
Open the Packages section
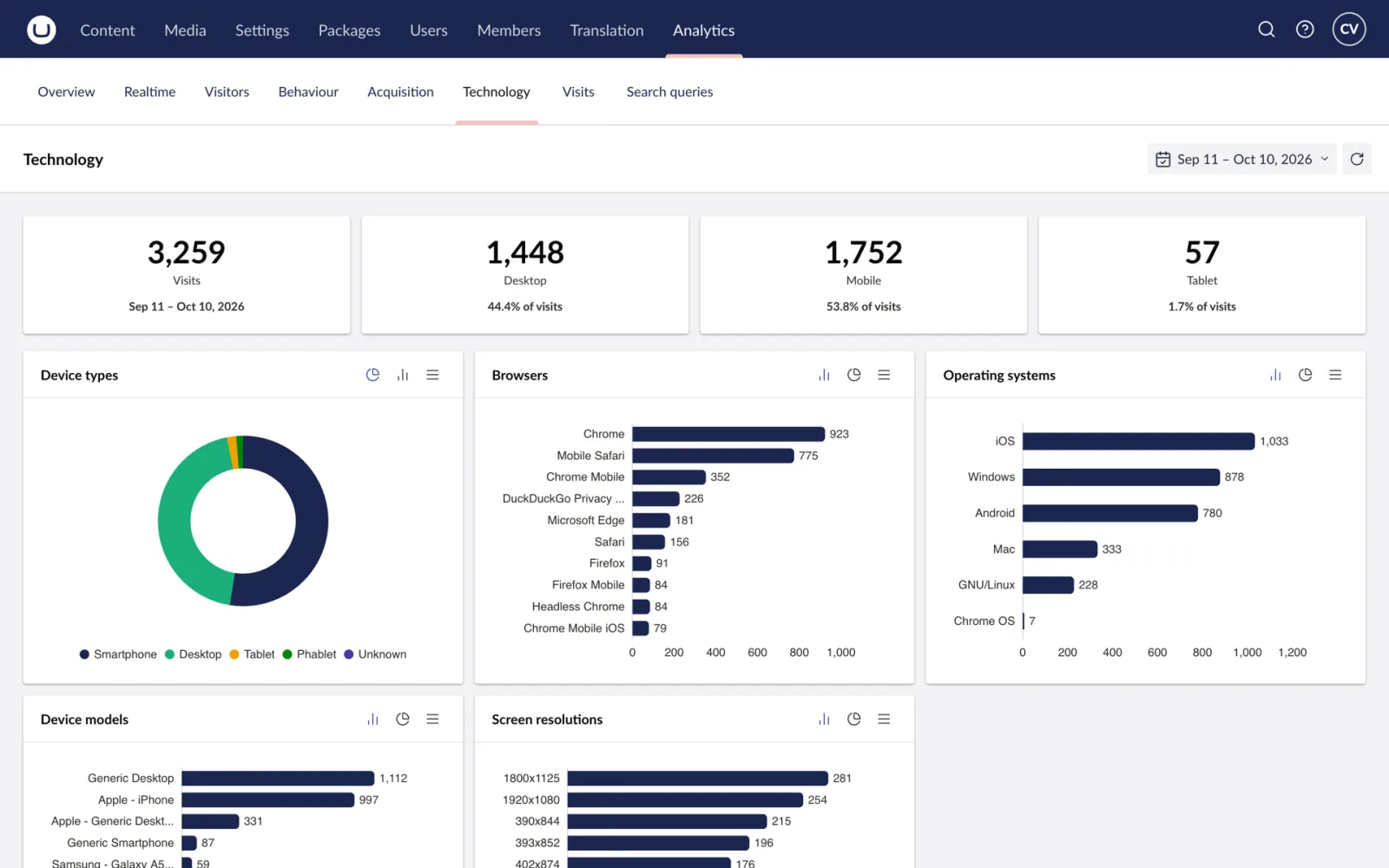(349, 30)
